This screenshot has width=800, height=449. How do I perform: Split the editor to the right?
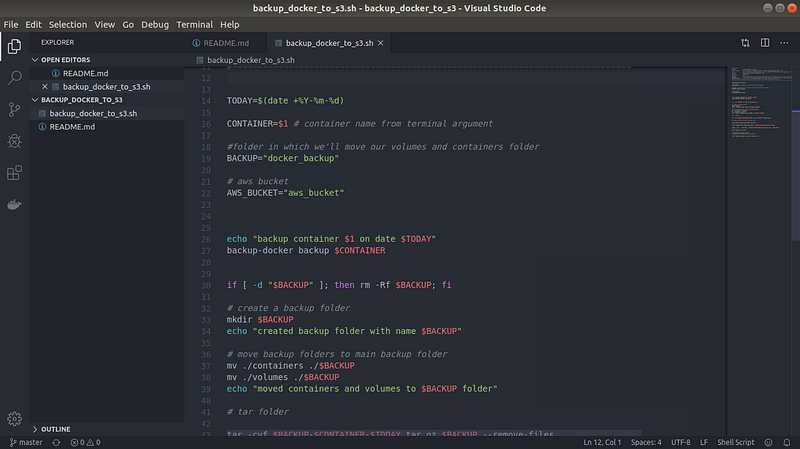[x=765, y=43]
